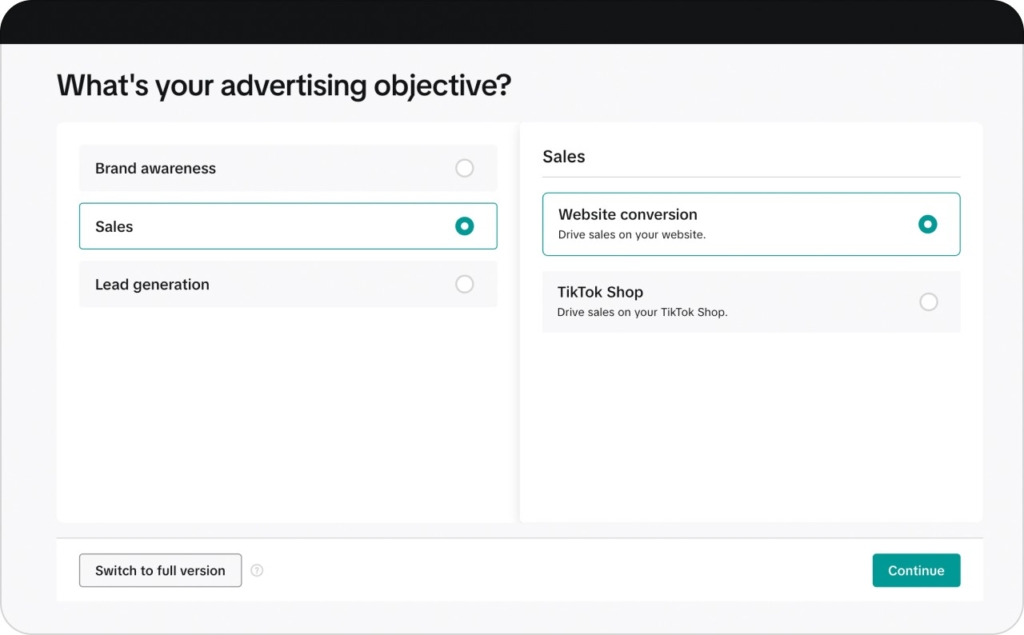Select the Brand awareness radio button

464,168
